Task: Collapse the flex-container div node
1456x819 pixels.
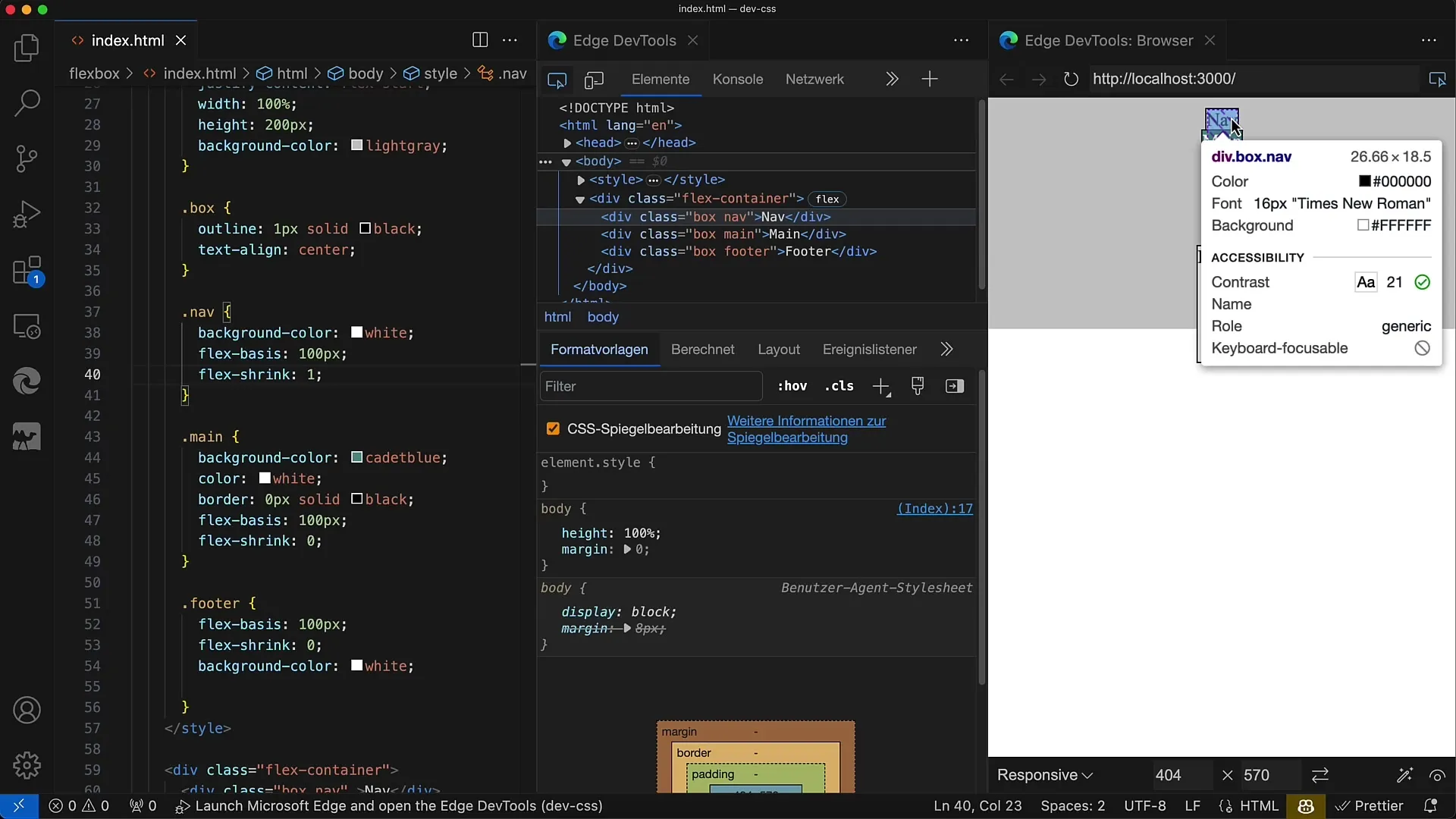Action: (x=580, y=199)
